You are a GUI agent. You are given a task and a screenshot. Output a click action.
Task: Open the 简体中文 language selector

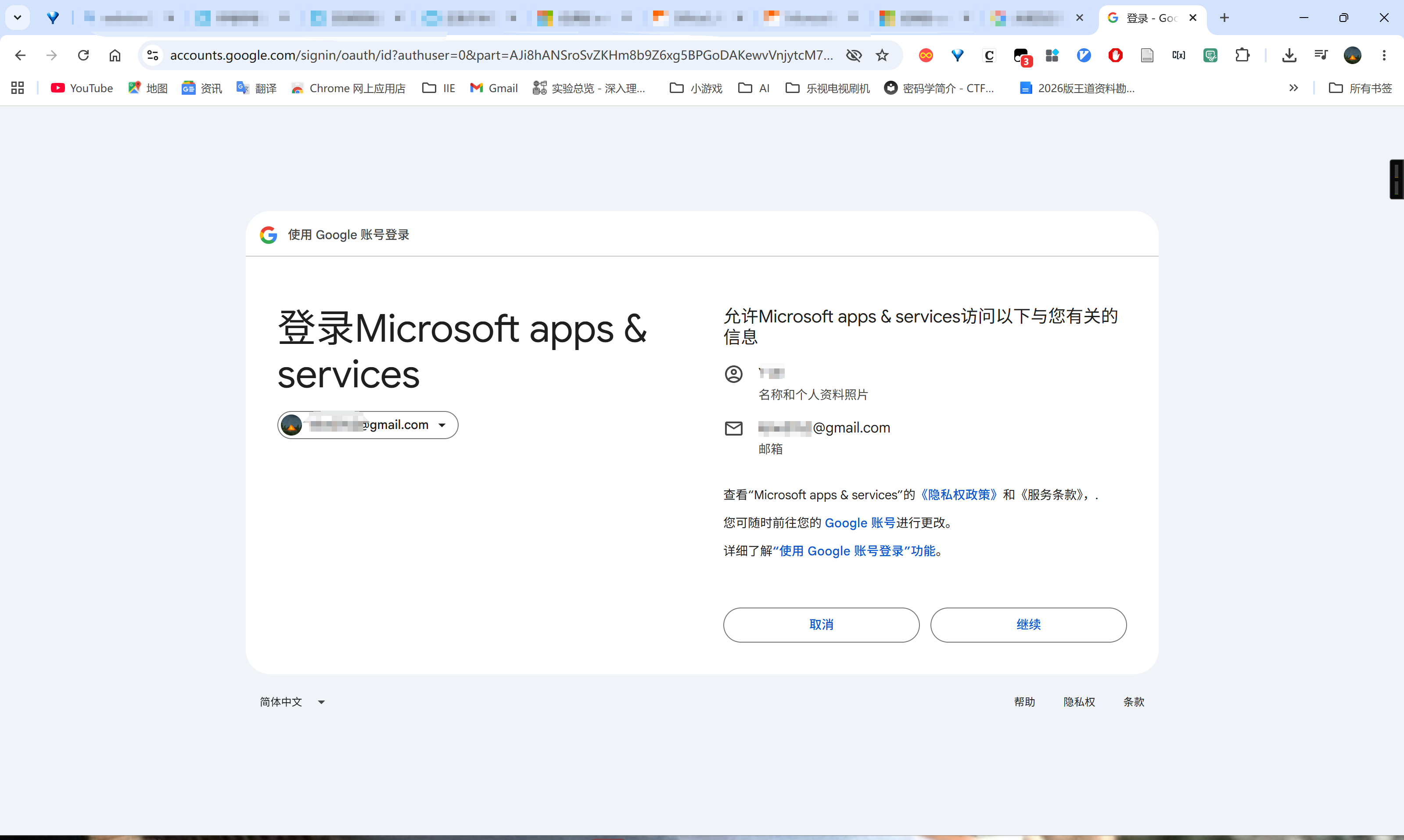pos(292,702)
